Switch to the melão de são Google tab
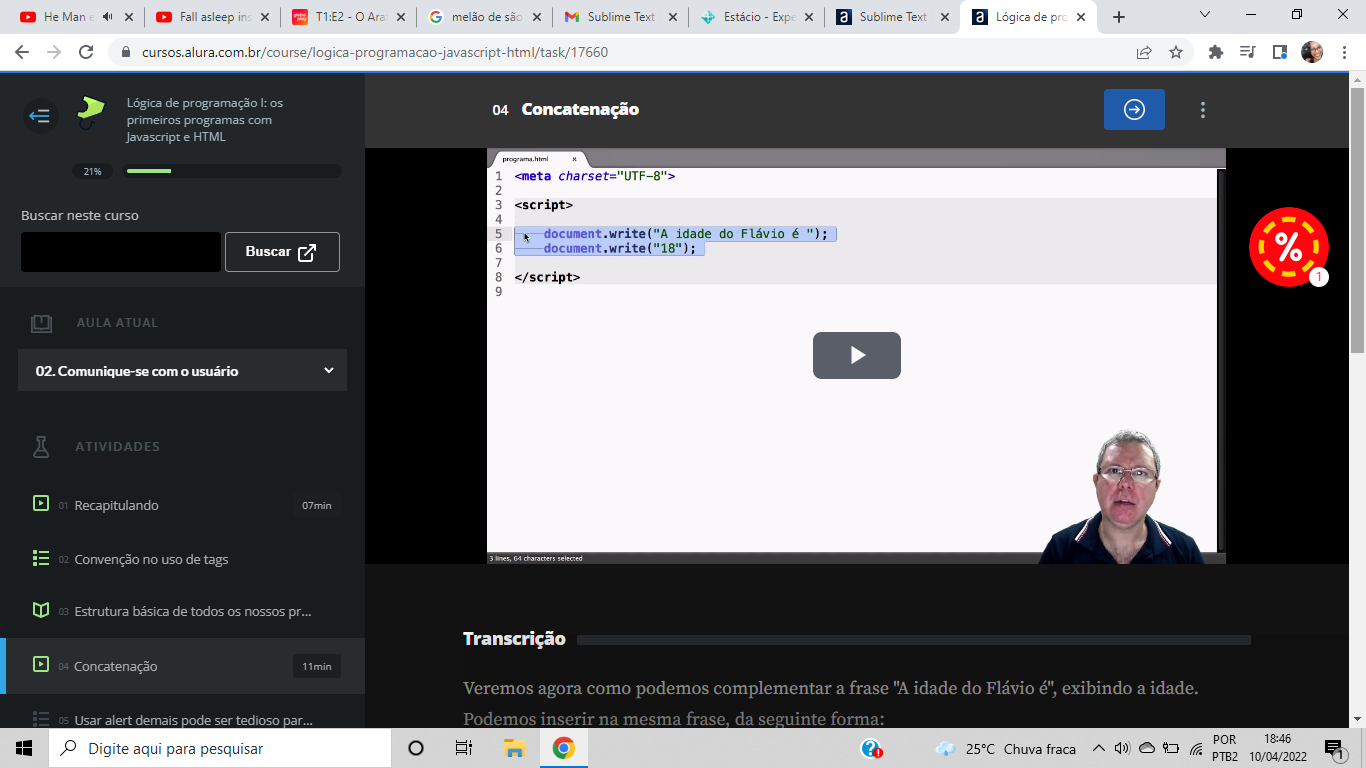This screenshot has height=768, width=1366. point(485,17)
